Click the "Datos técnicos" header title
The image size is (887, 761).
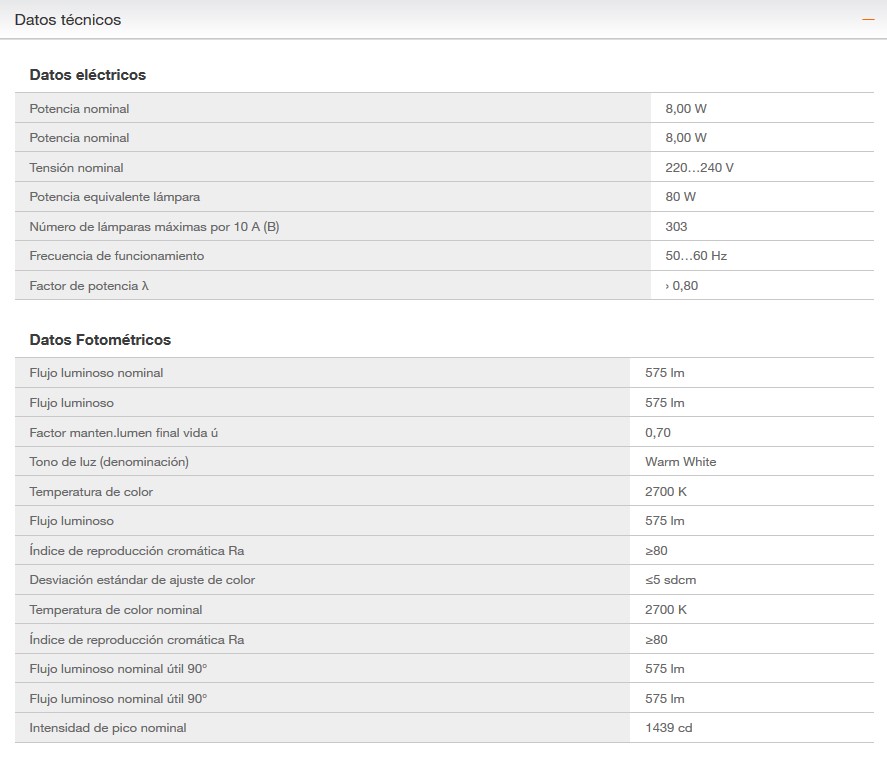click(x=68, y=20)
